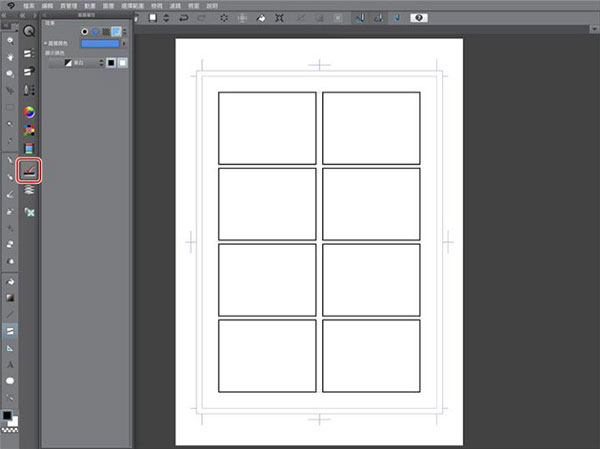Expand the palette dock right arrow

35,15
